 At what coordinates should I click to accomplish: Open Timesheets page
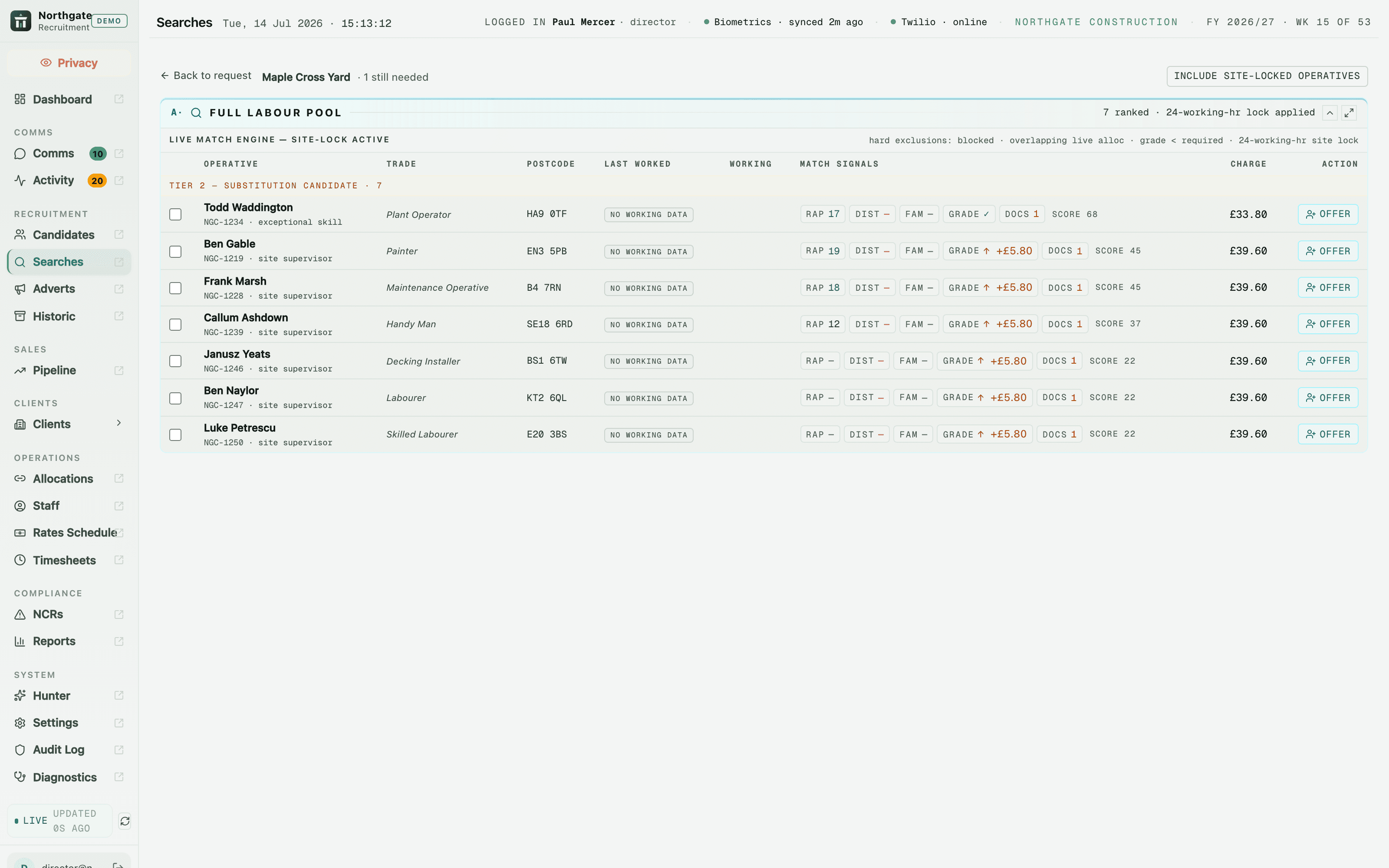tap(64, 560)
